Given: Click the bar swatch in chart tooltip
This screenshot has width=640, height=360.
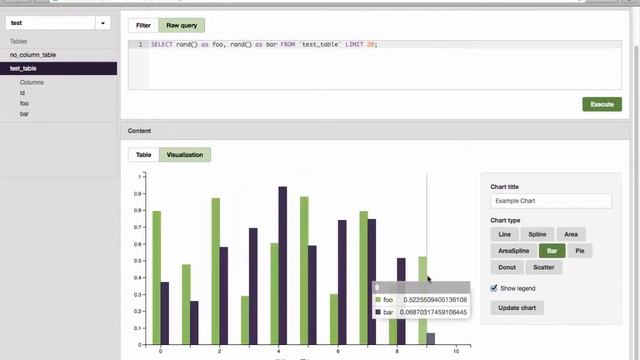Looking at the screenshot, I should coord(378,312).
